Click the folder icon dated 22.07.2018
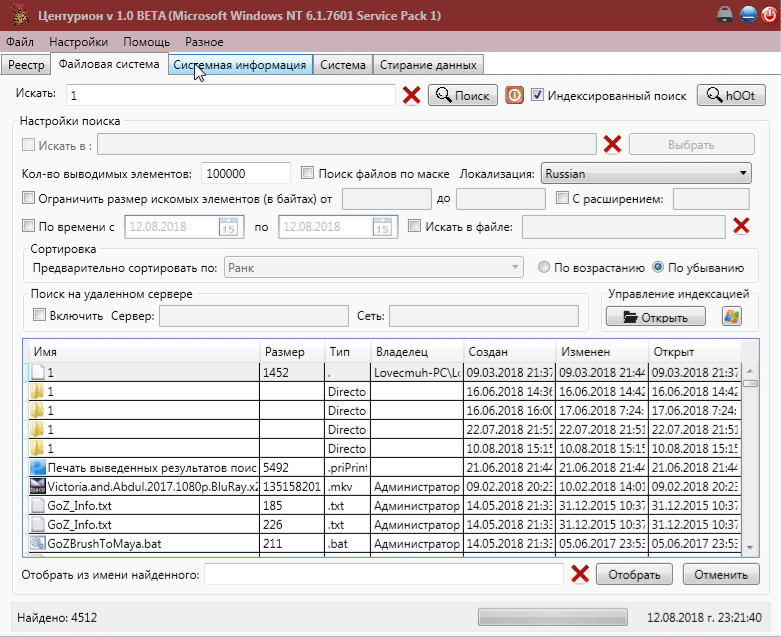This screenshot has height=637, width=781. 37,429
